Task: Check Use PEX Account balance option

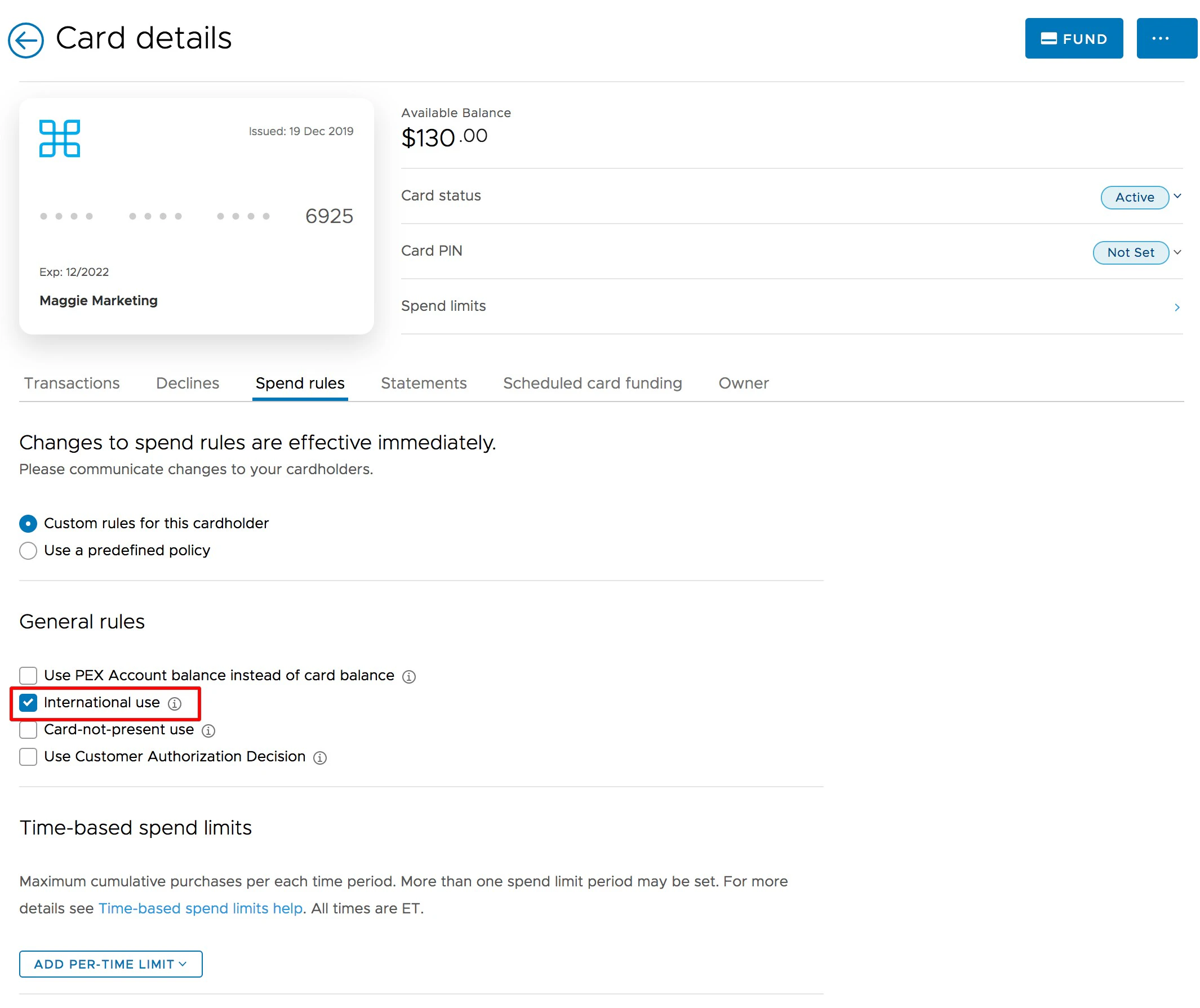Action: (x=28, y=676)
